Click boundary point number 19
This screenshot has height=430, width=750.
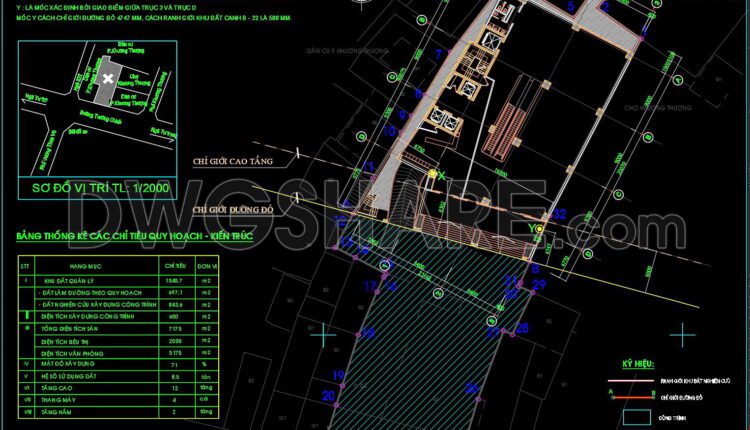pos(339,376)
